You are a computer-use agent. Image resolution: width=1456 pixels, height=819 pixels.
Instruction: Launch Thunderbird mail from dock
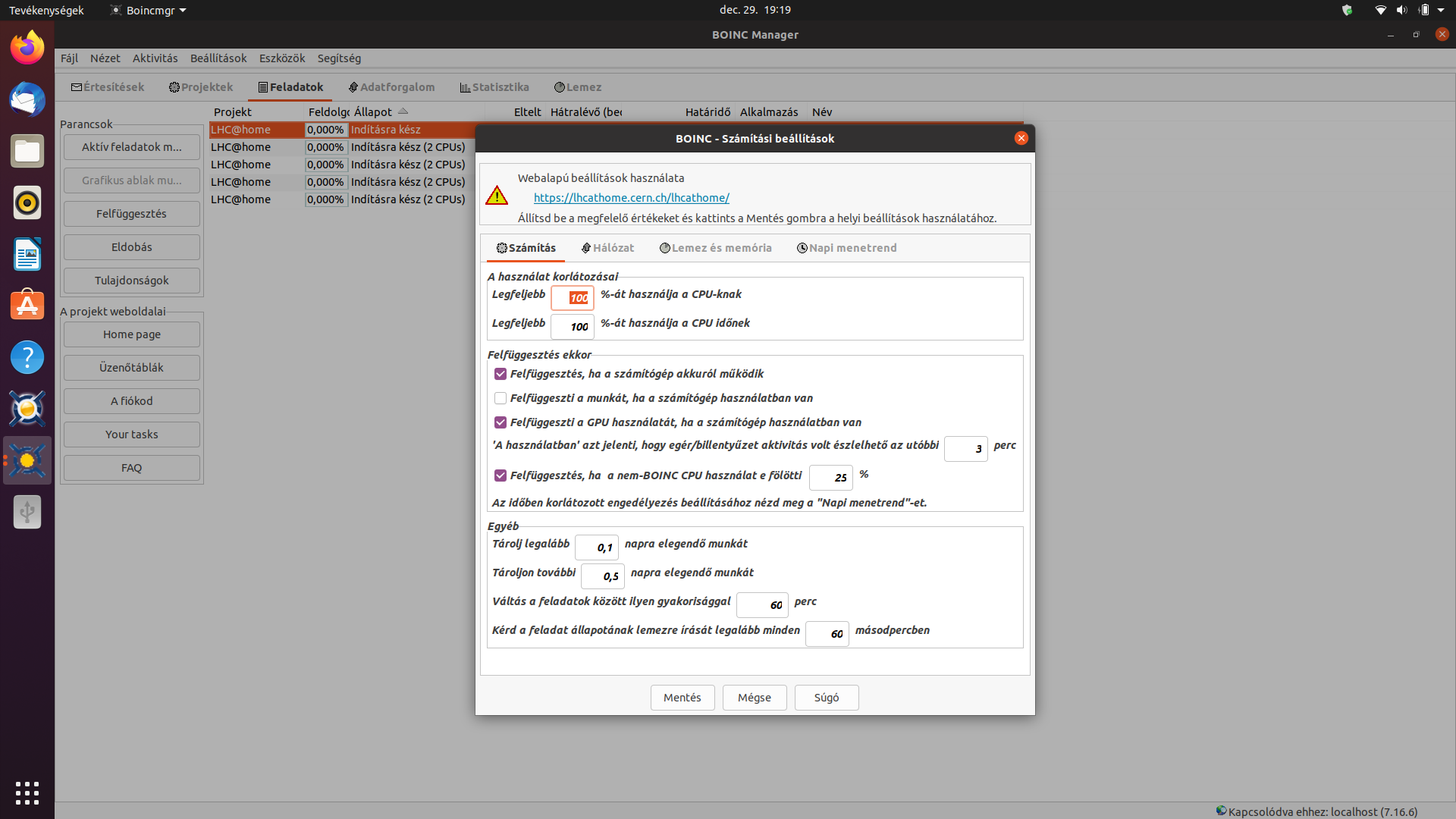[x=27, y=99]
